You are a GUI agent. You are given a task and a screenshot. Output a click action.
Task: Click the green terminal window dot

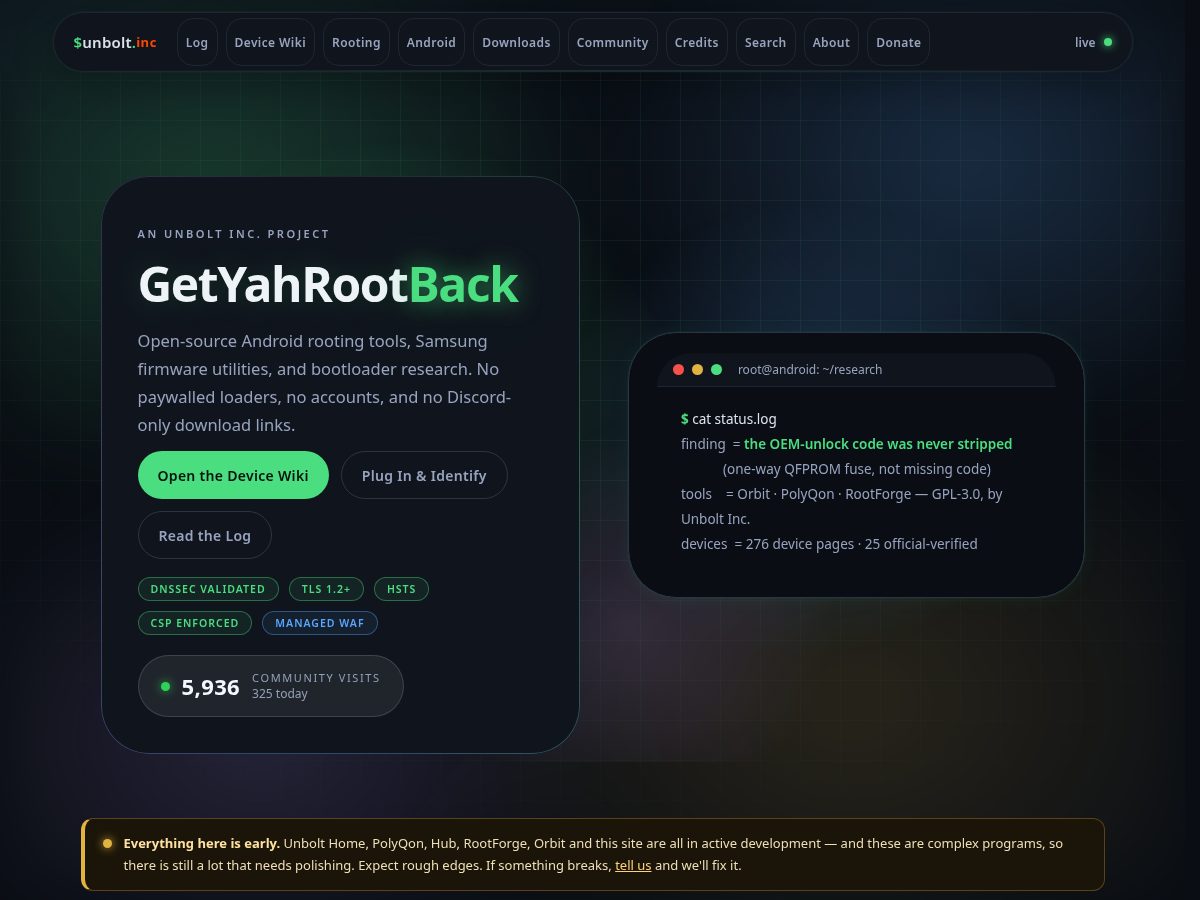[x=716, y=369]
